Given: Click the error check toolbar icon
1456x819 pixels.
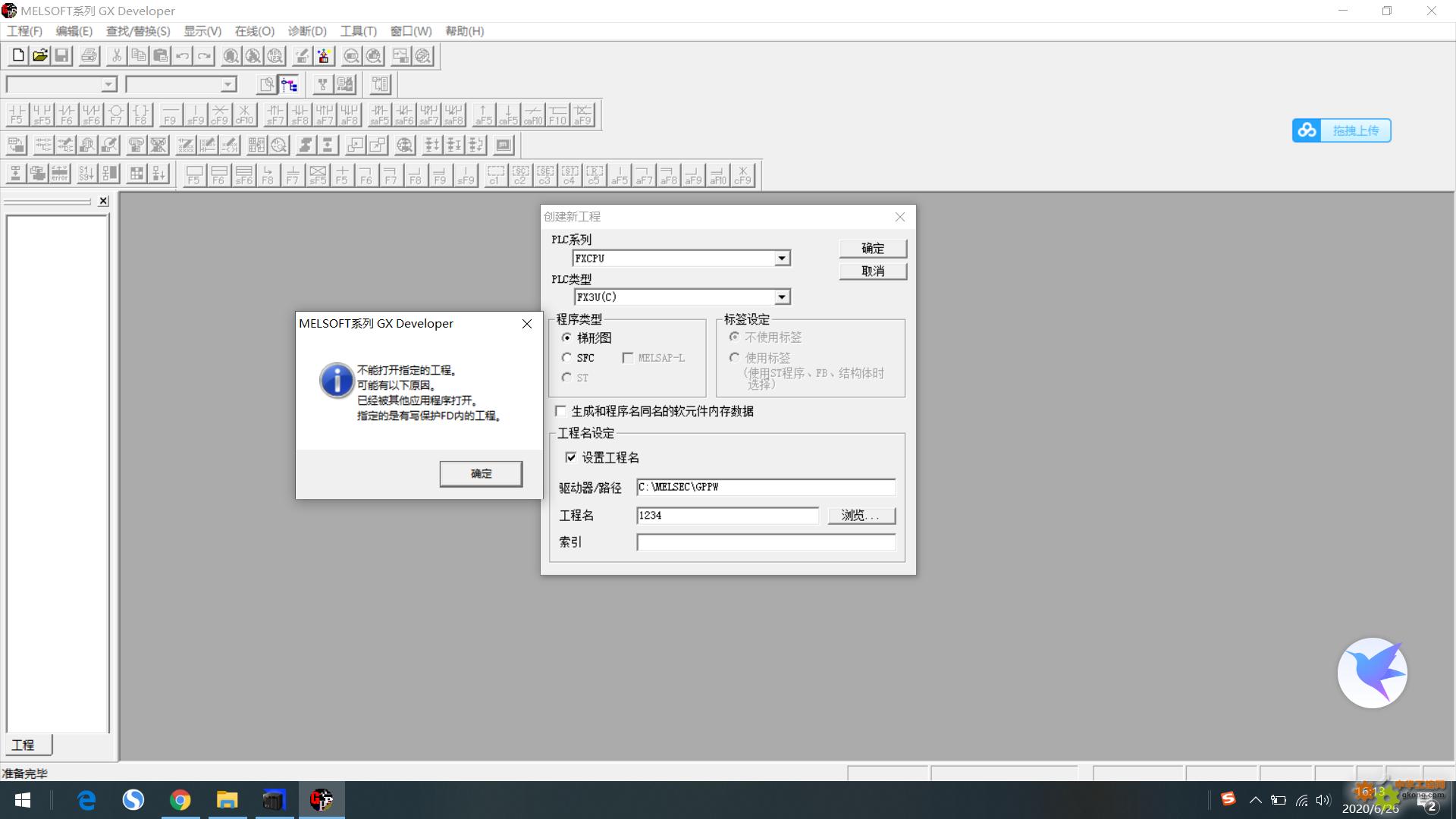Looking at the screenshot, I should click(x=60, y=174).
